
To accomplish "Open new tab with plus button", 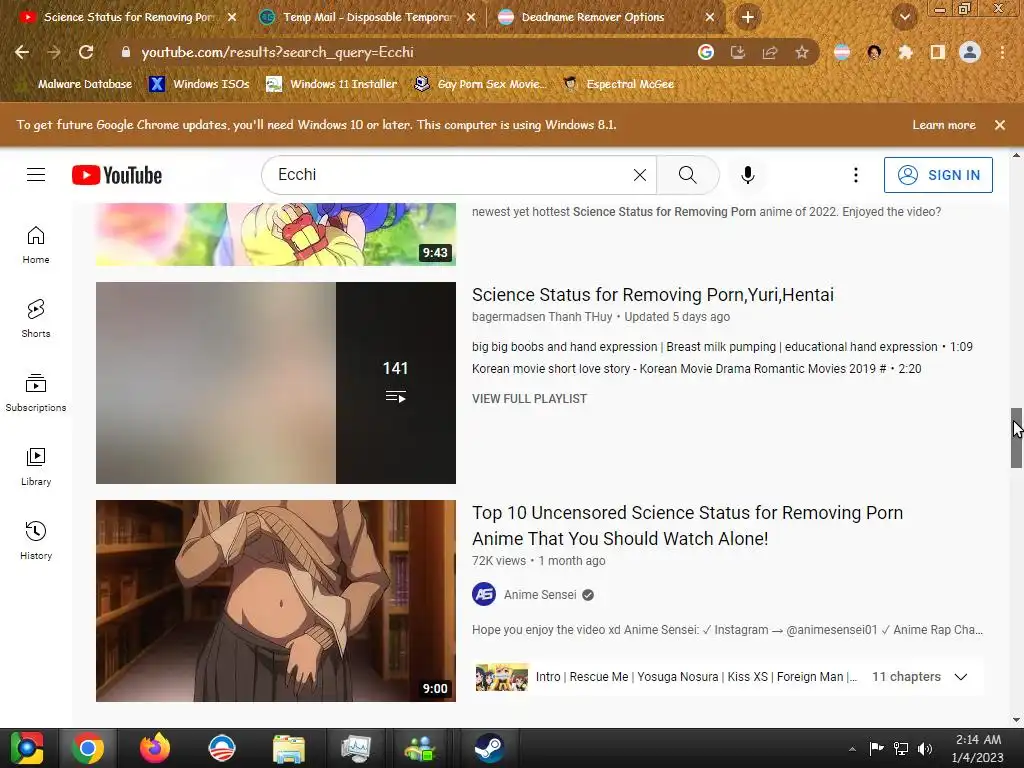I will [x=748, y=18].
